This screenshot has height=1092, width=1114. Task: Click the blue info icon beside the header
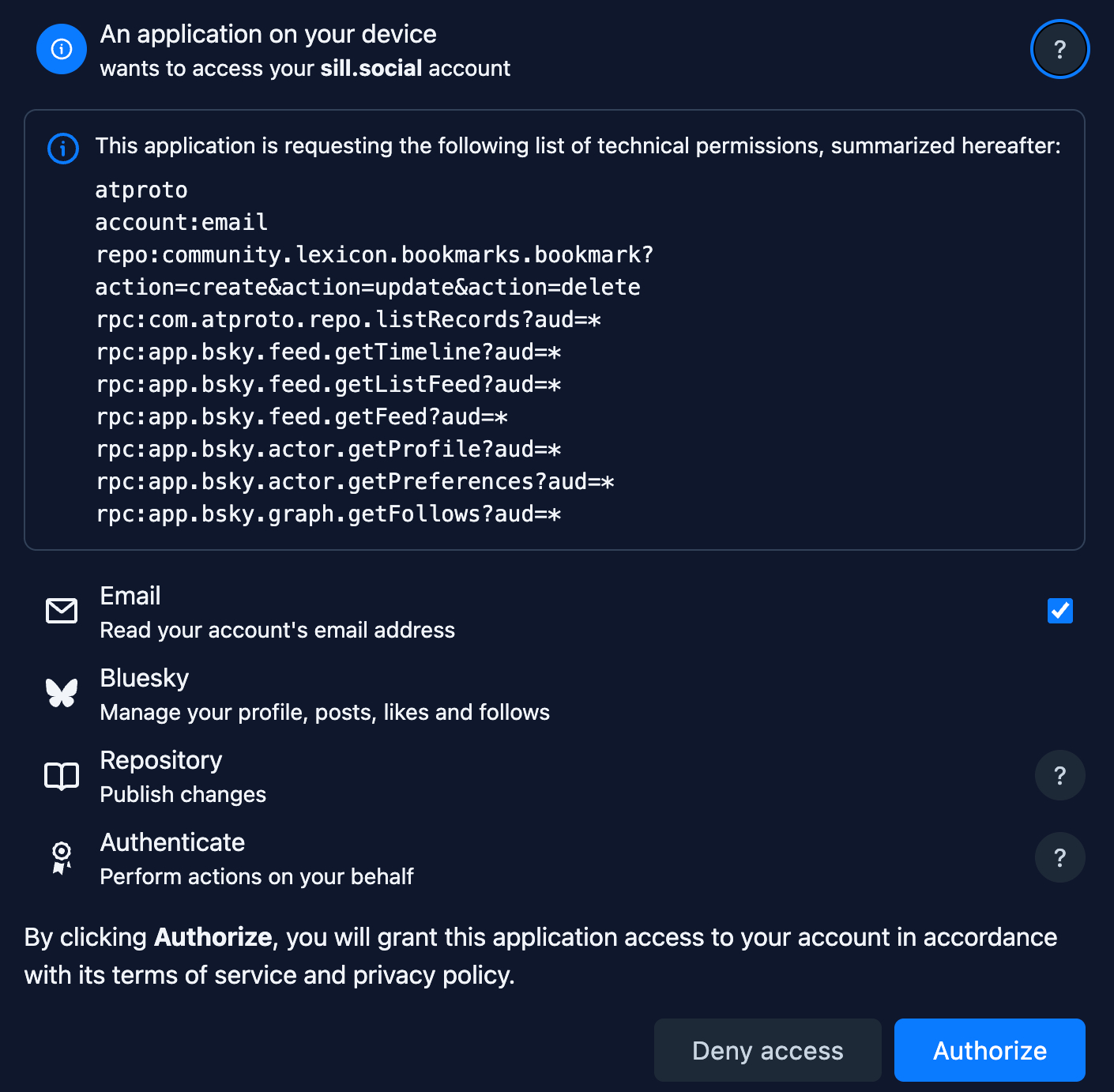[62, 49]
